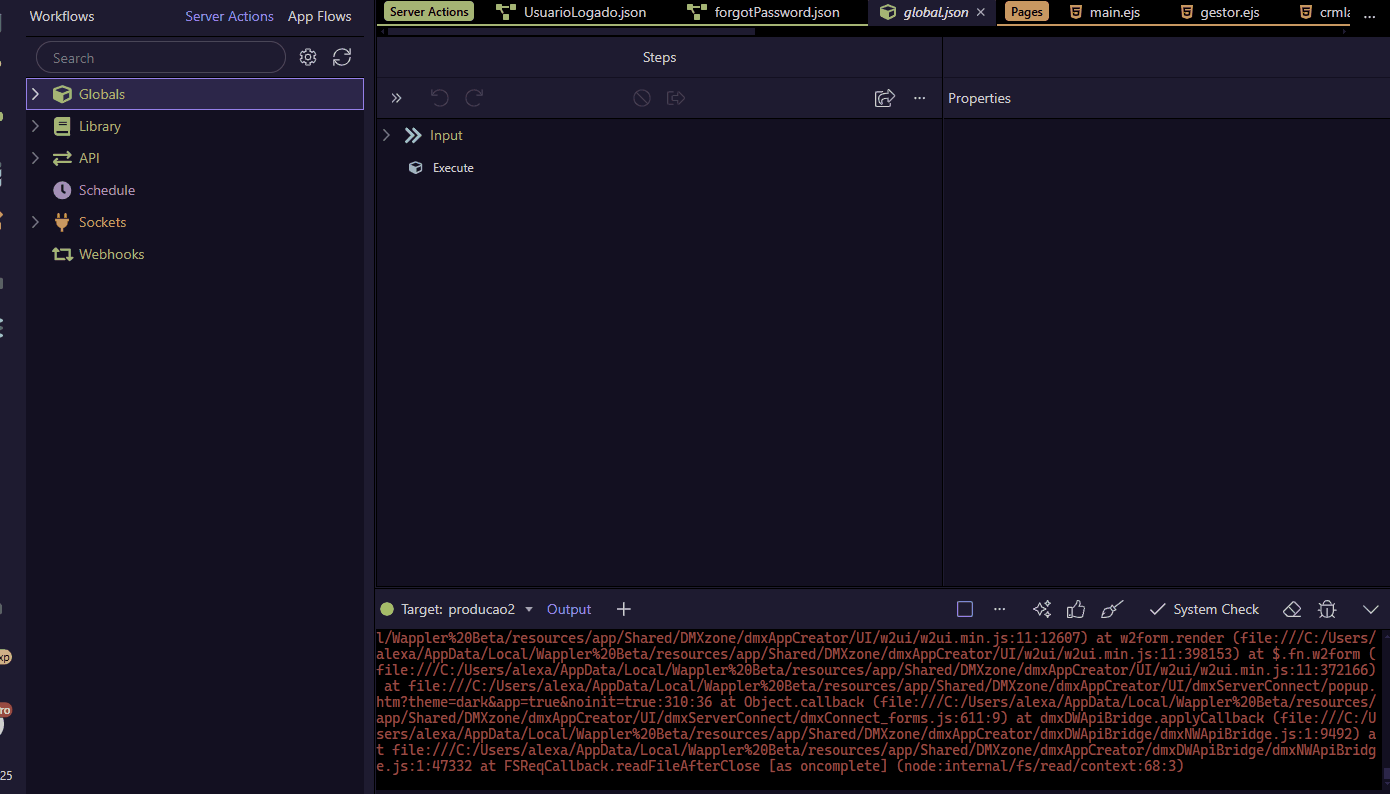Viewport: 1390px width, 794px height.
Task: Click the Steps panel header
Action: point(659,57)
